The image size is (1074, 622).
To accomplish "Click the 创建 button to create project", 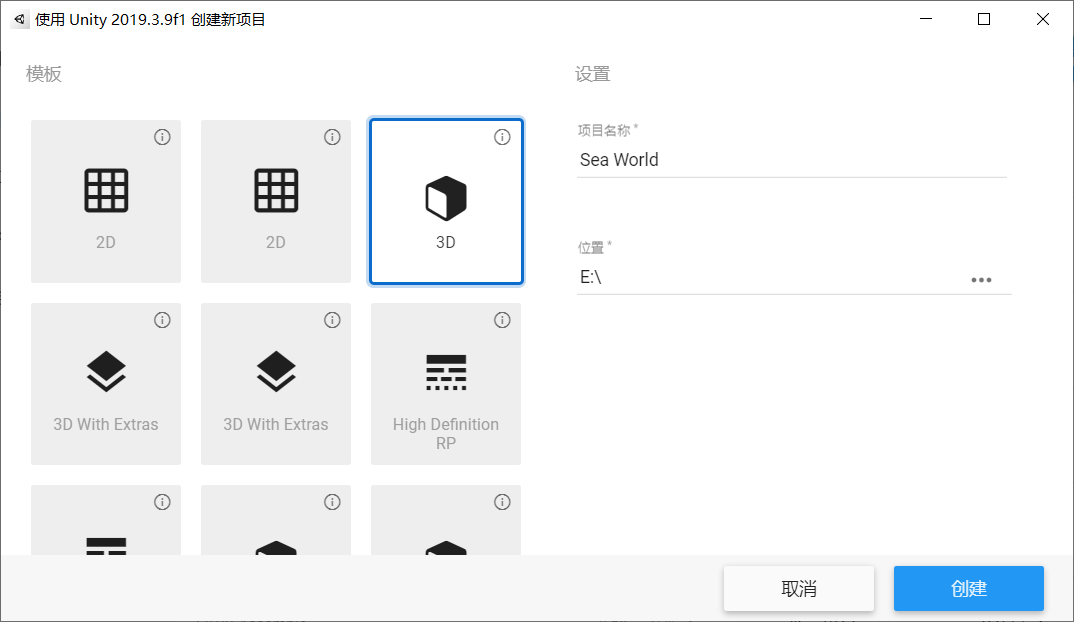I will point(968,588).
